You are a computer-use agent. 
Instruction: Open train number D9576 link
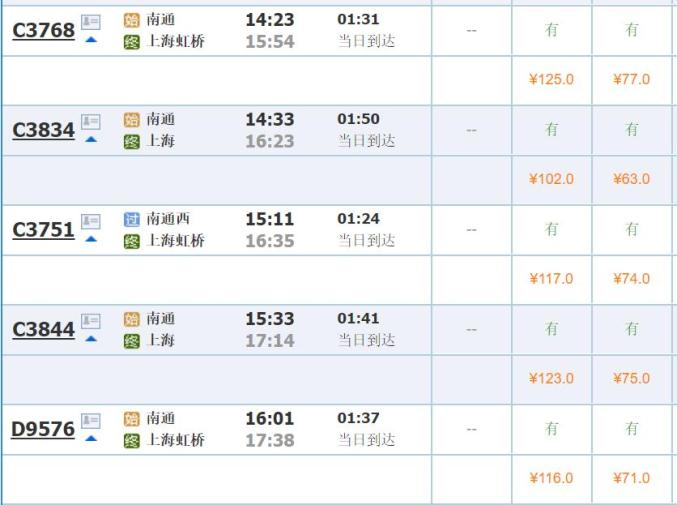43,430
